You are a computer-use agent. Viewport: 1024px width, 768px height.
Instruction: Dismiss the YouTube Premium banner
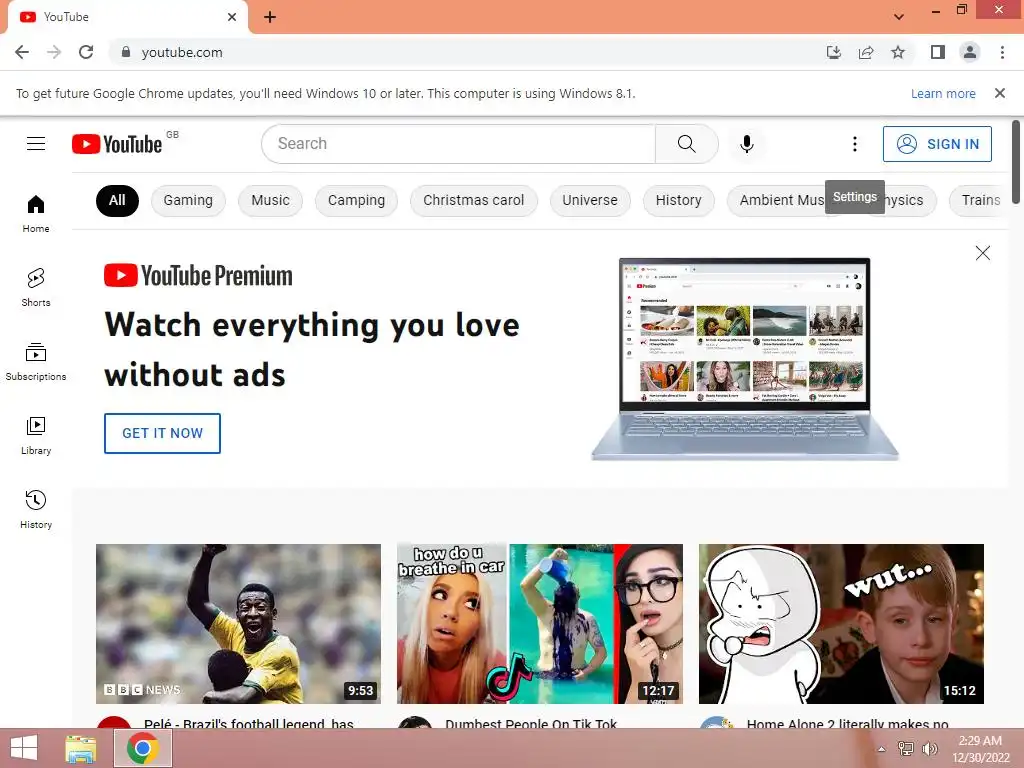pyautogui.click(x=982, y=253)
